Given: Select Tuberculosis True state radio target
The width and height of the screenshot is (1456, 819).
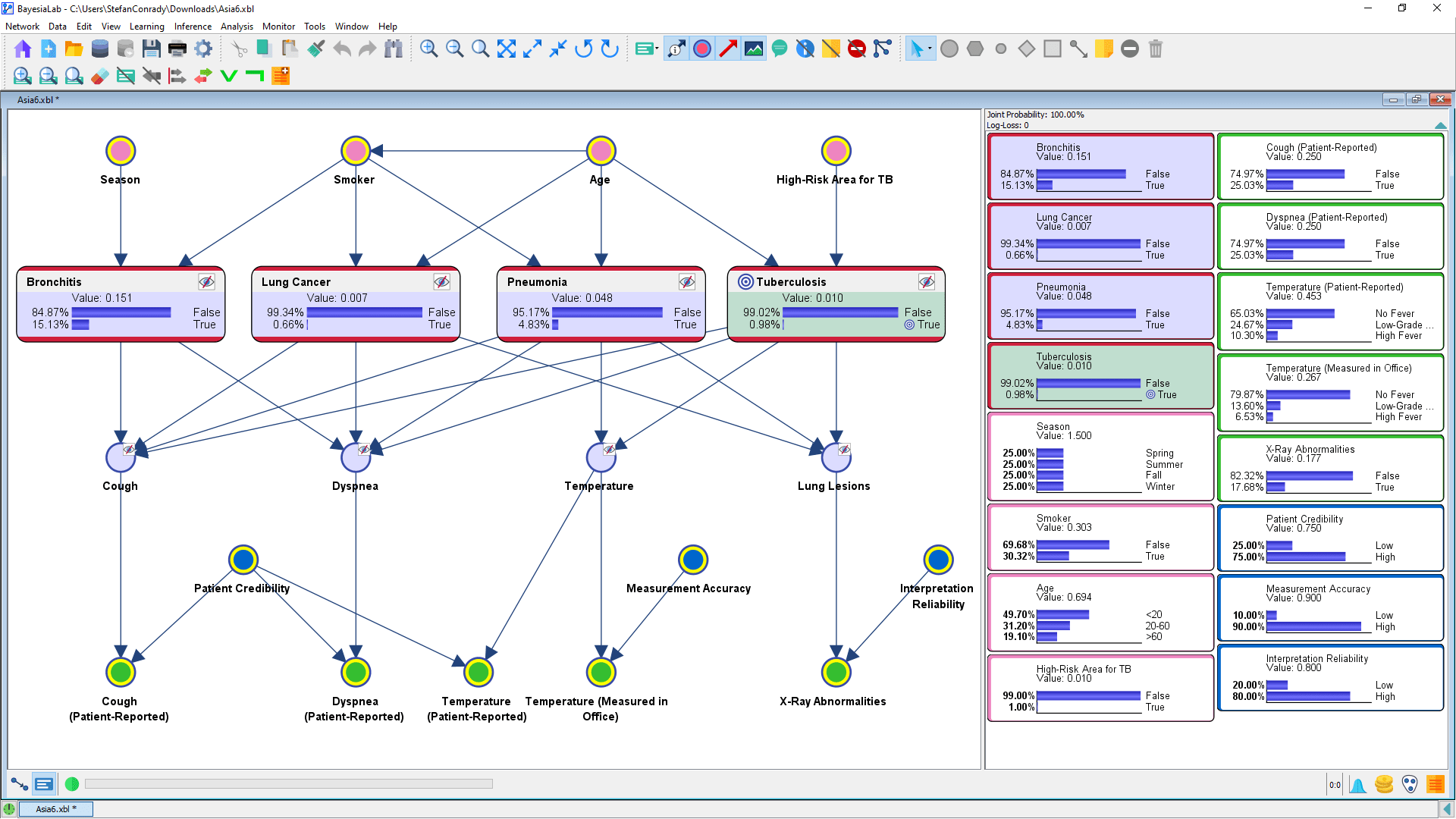Looking at the screenshot, I should [x=909, y=325].
